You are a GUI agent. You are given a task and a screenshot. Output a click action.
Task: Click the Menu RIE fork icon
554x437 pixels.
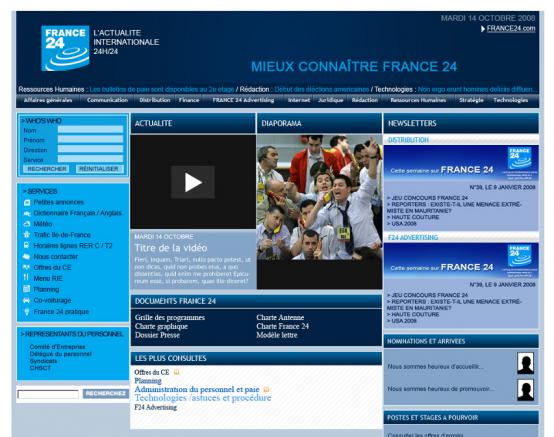coord(26,278)
